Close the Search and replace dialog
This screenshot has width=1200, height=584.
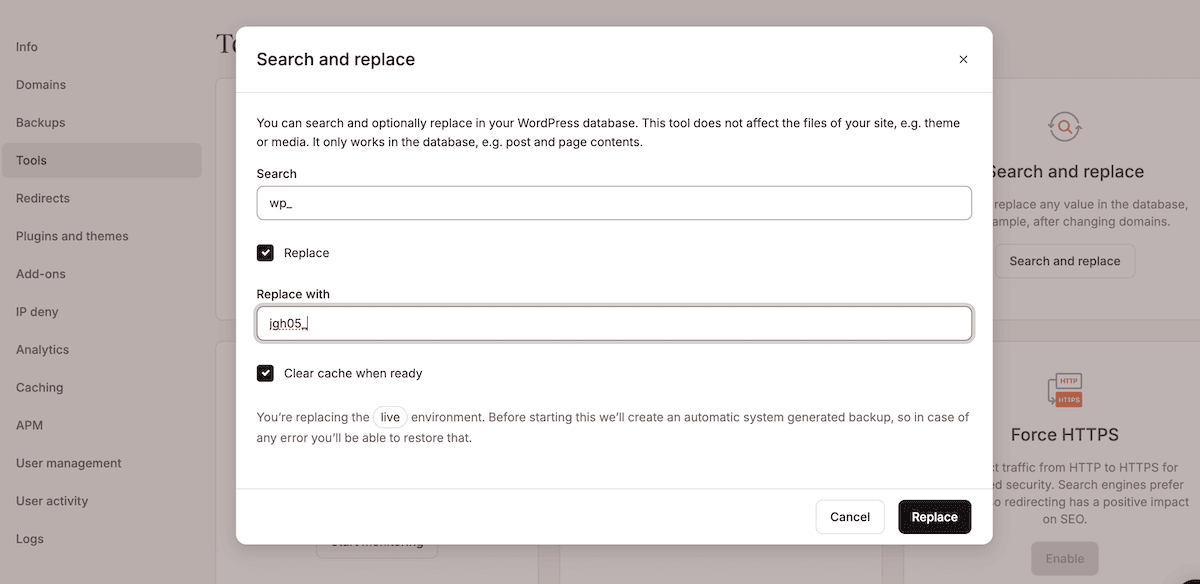click(963, 60)
